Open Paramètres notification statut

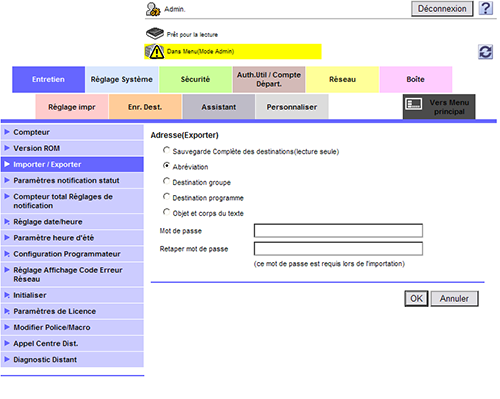pyautogui.click(x=72, y=180)
